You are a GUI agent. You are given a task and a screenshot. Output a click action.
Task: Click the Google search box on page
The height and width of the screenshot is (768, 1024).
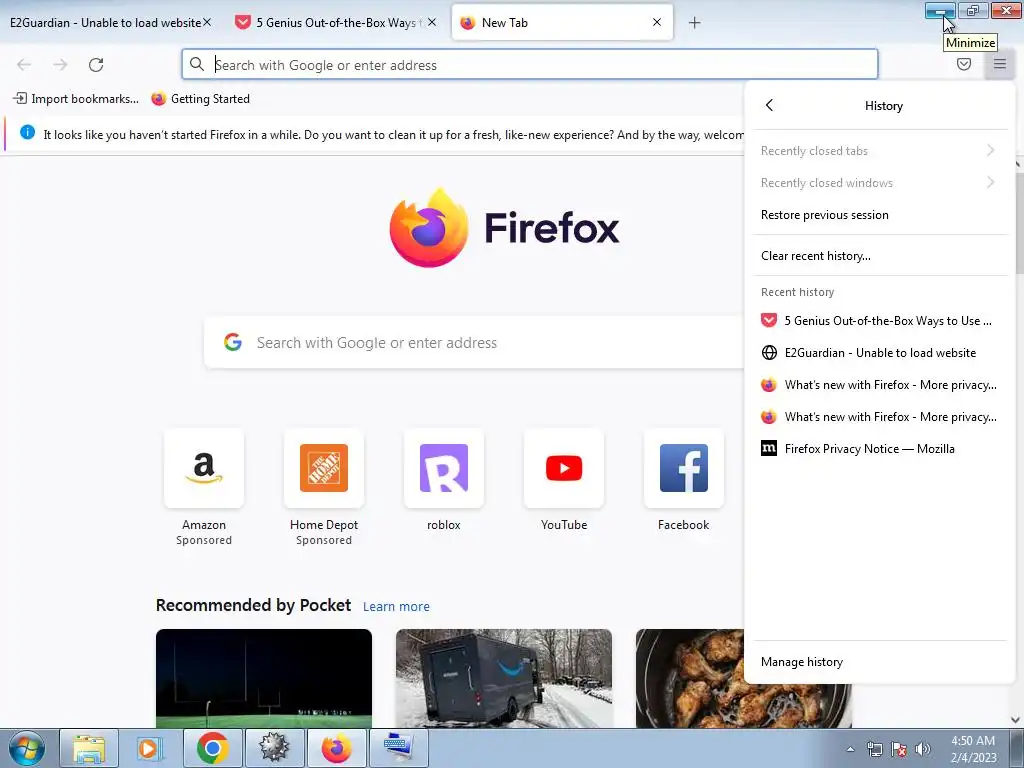[x=473, y=343]
